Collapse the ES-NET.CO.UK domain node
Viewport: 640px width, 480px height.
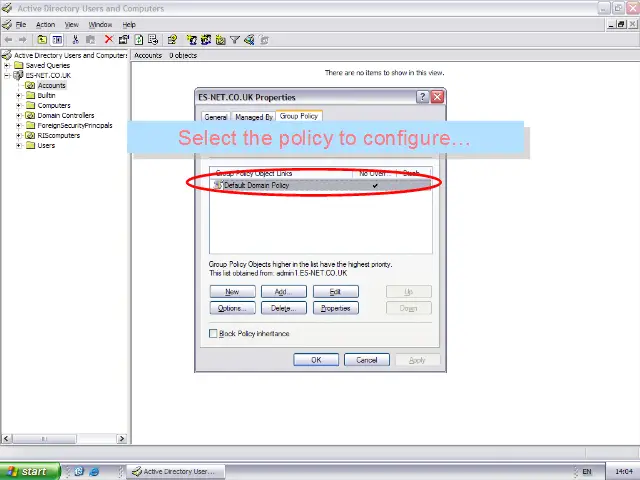point(7,76)
